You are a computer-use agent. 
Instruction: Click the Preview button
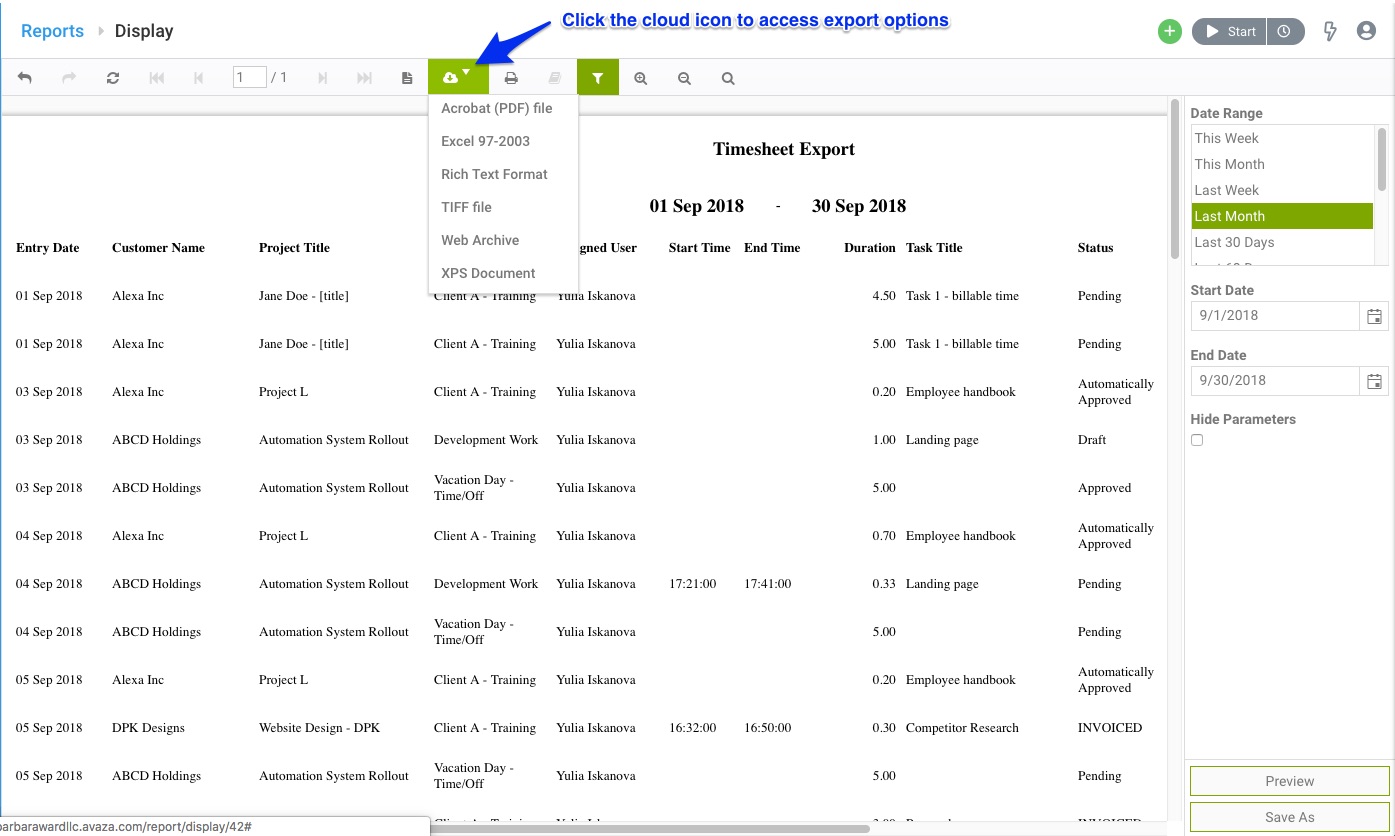tap(1289, 781)
